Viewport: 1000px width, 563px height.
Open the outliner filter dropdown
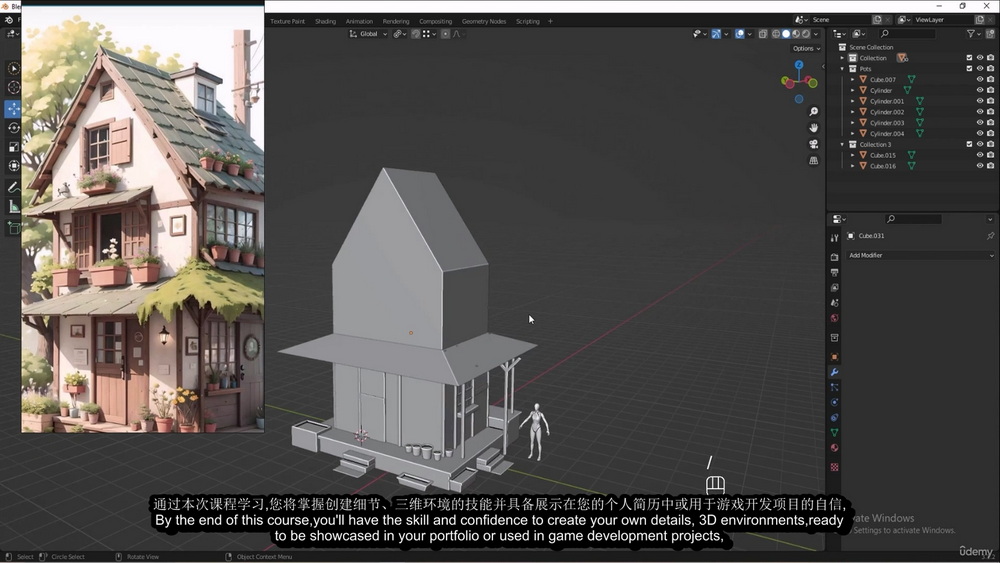973,34
